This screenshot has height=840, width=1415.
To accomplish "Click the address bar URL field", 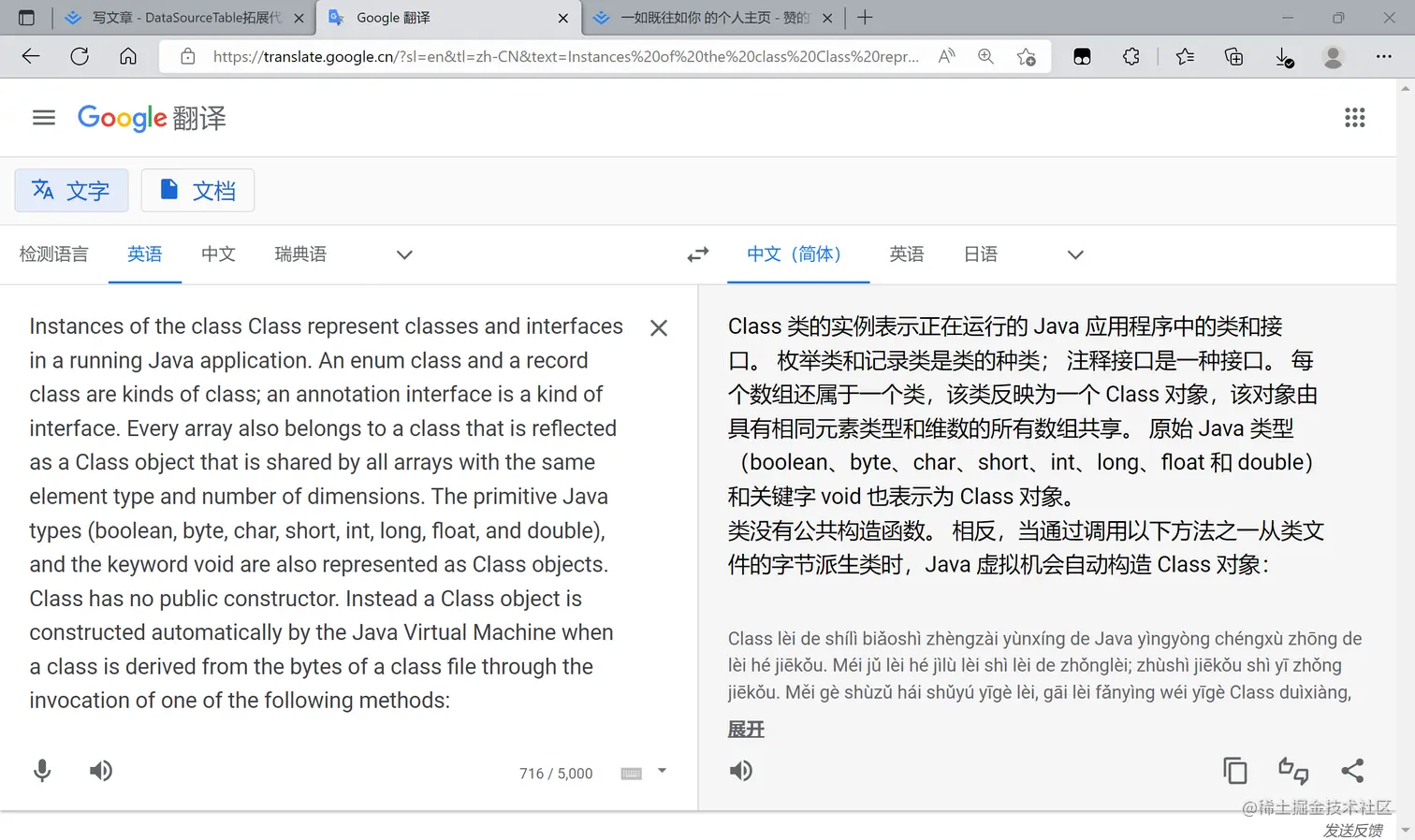I will (x=565, y=57).
